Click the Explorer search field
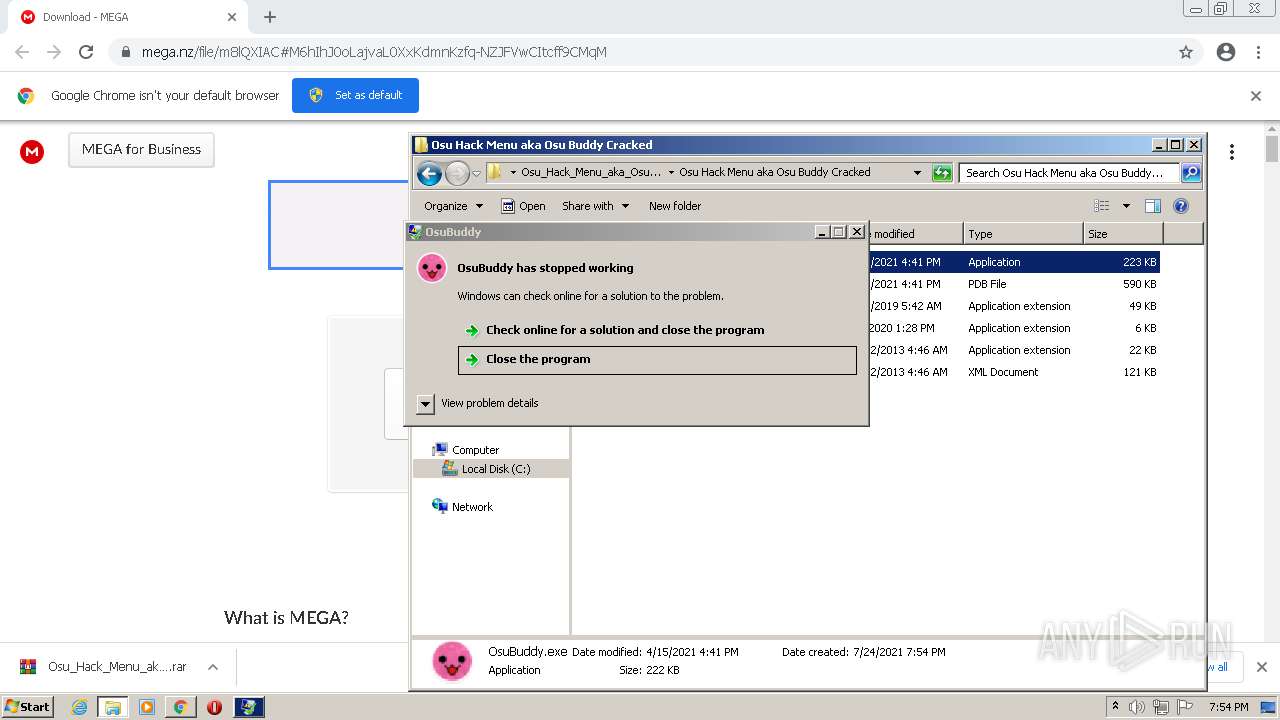1280x720 pixels. pyautogui.click(x=1068, y=173)
